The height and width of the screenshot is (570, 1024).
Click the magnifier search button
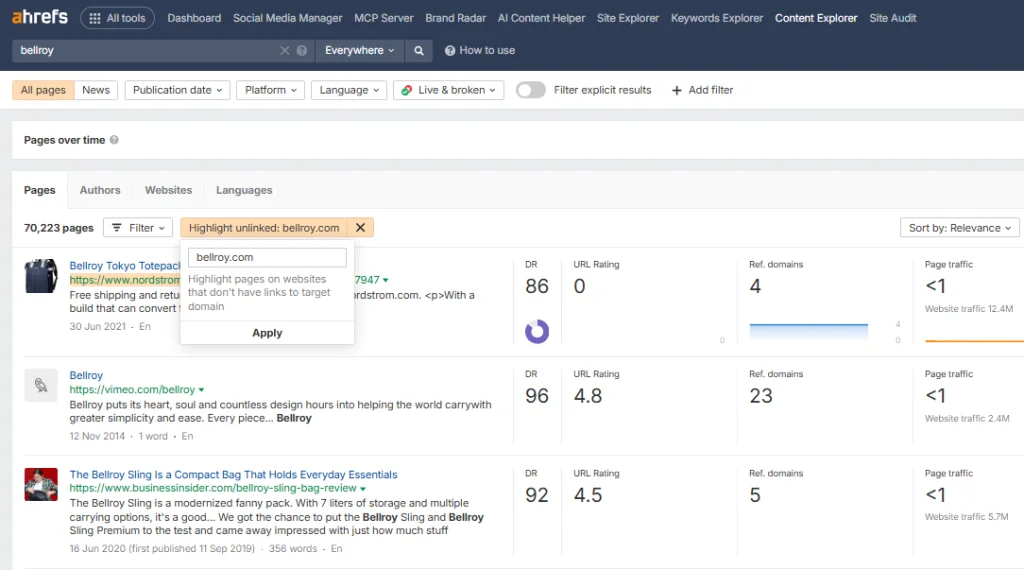[419, 50]
